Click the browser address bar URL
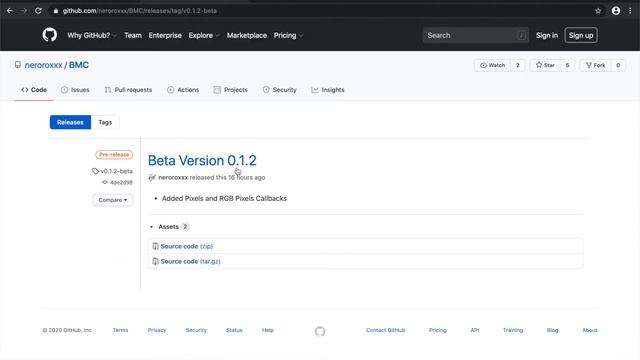 coord(140,11)
